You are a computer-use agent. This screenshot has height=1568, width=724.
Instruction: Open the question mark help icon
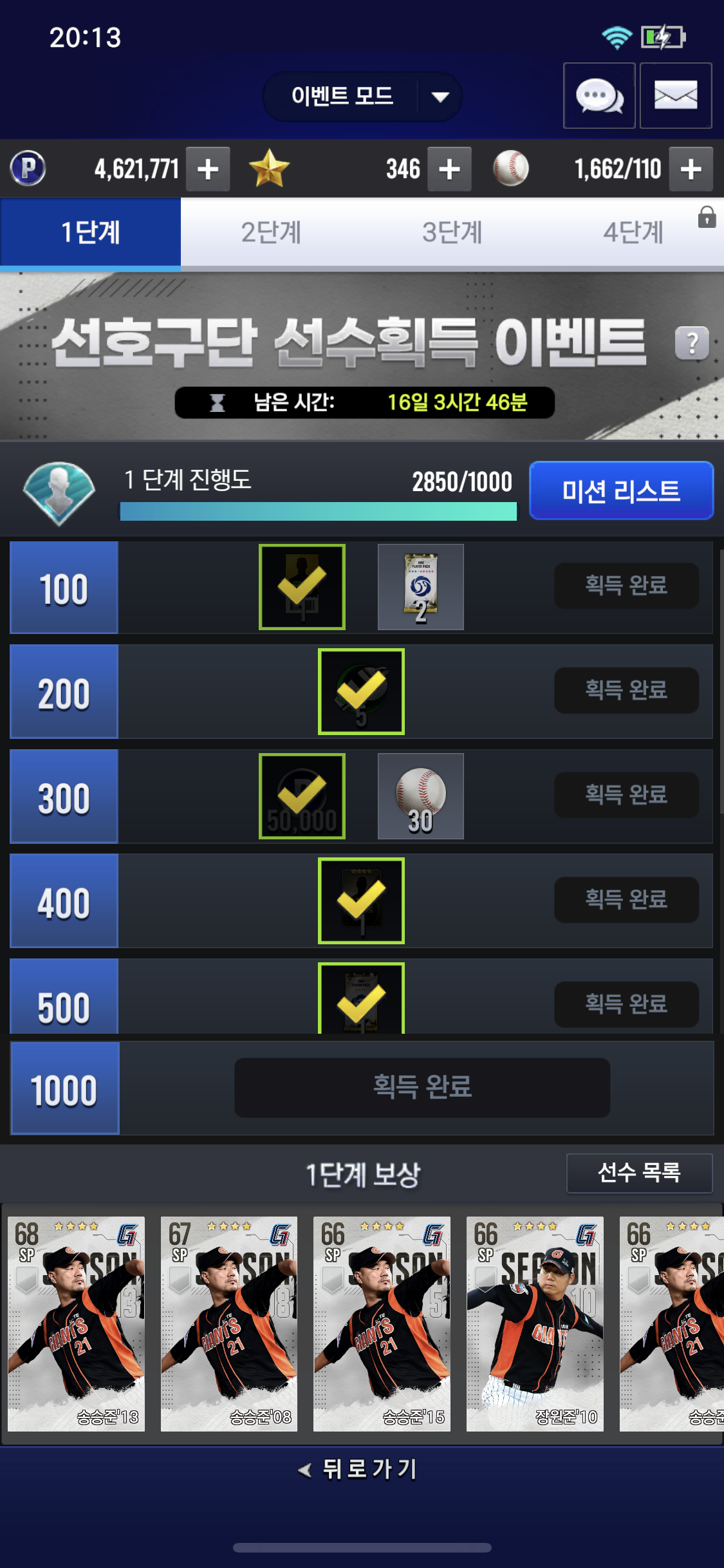pyautogui.click(x=692, y=343)
